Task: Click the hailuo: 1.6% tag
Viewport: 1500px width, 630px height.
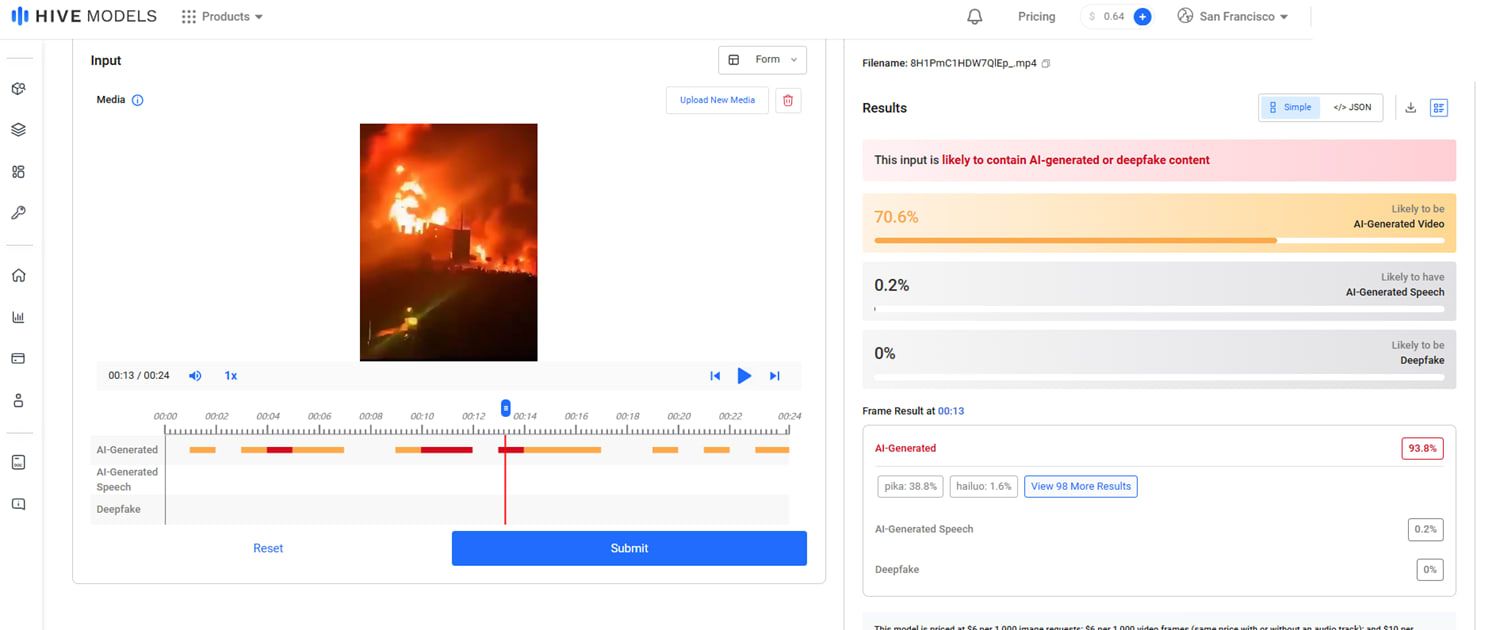Action: pos(984,486)
